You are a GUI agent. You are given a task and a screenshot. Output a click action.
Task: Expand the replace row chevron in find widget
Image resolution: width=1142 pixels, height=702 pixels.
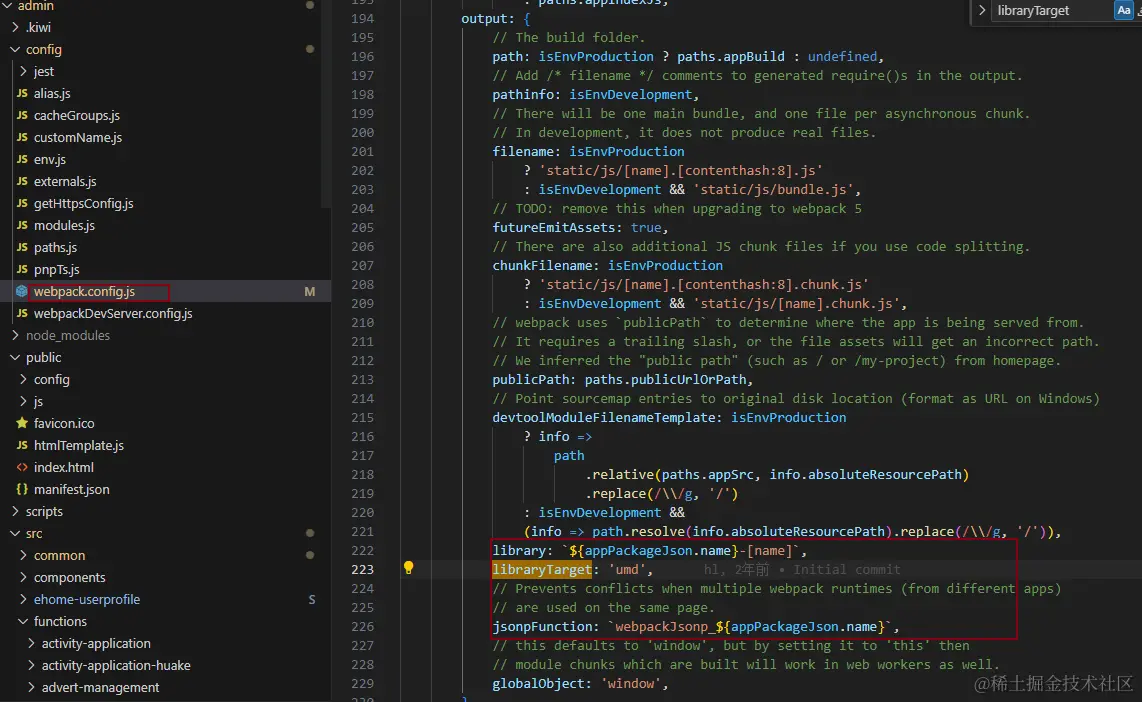[x=982, y=10]
